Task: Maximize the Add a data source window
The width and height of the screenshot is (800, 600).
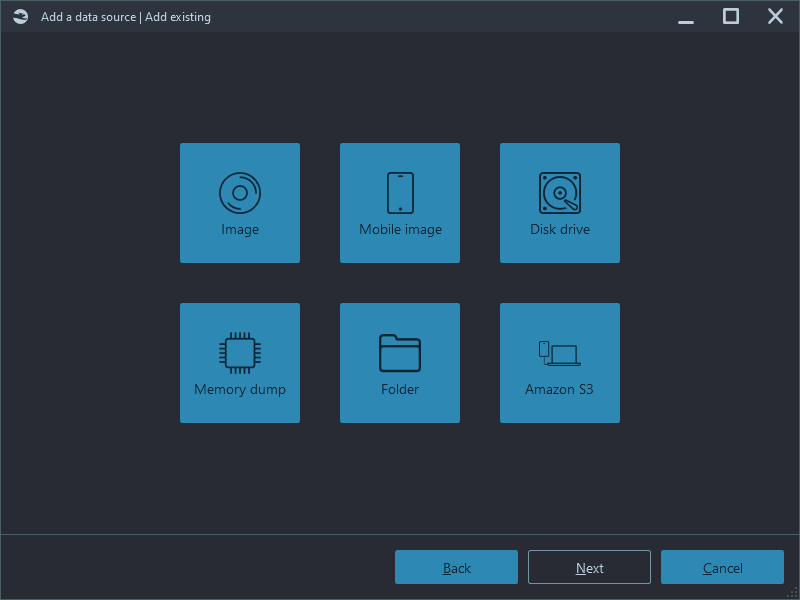Action: [x=731, y=17]
